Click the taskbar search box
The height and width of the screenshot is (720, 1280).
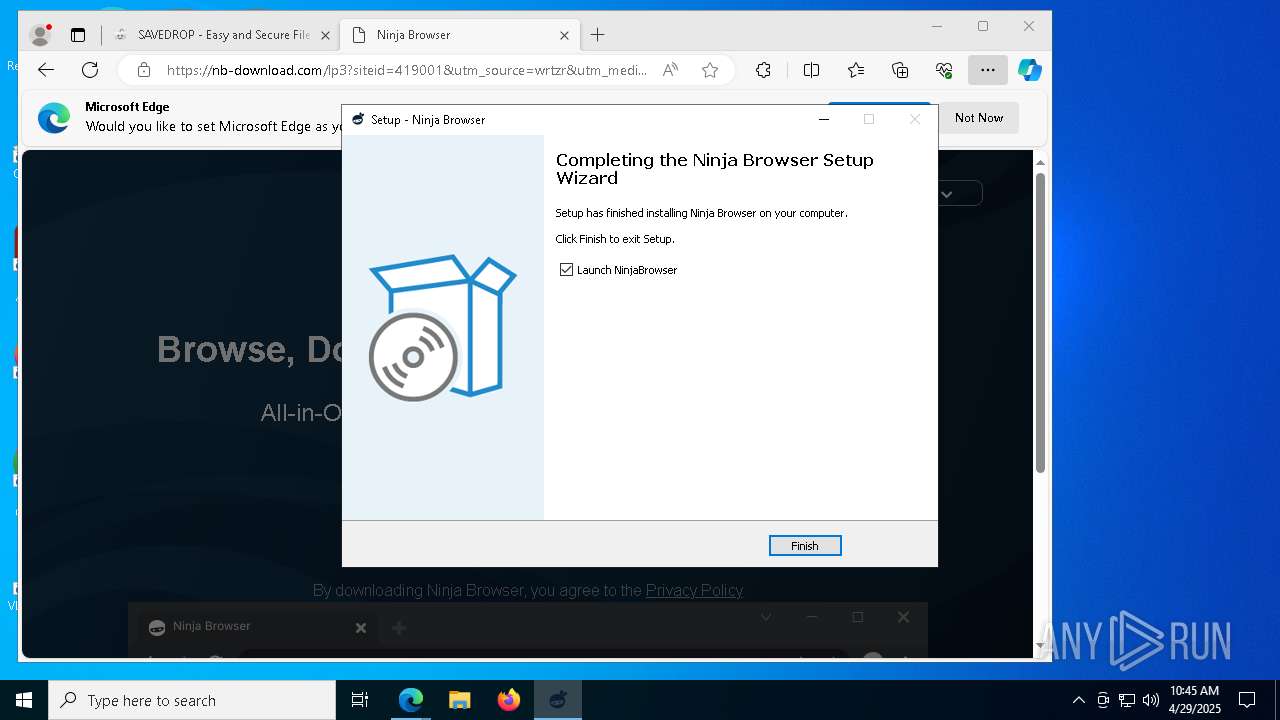[192, 700]
